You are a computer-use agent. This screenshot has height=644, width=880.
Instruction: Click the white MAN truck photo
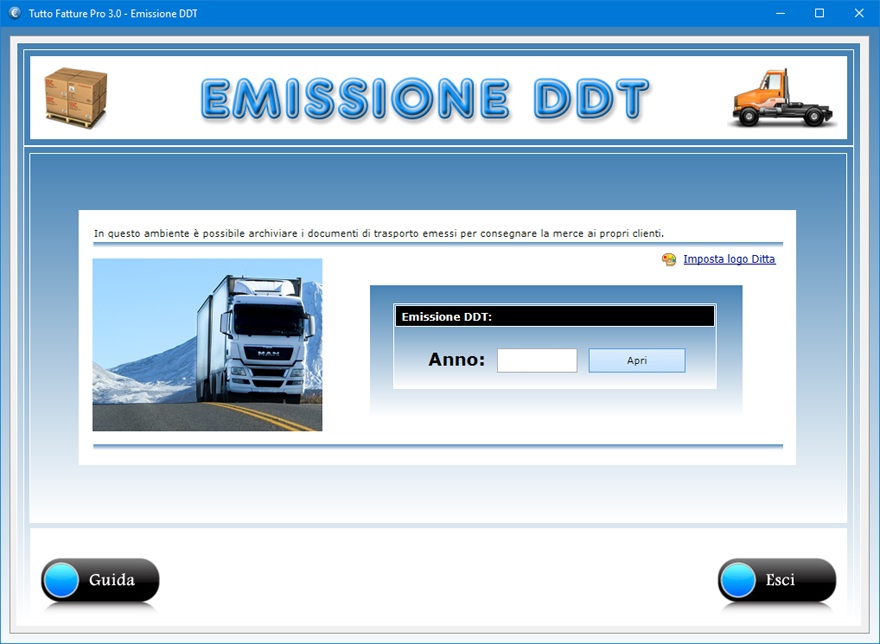(207, 345)
